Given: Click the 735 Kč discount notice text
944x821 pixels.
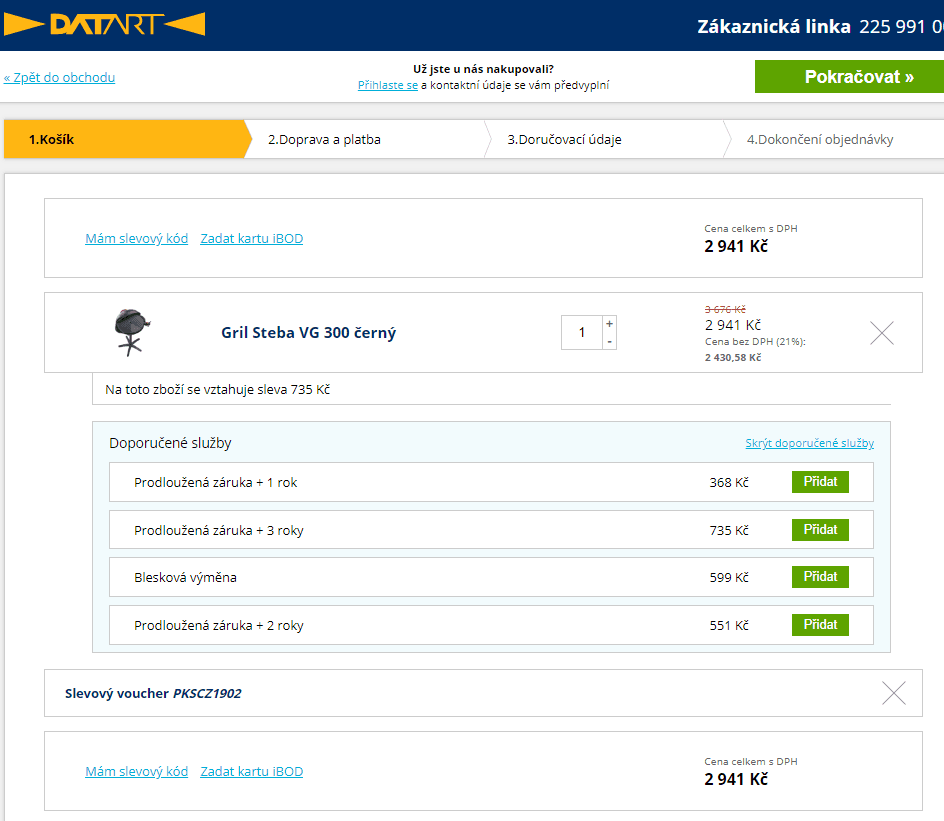Looking at the screenshot, I should pos(217,389).
